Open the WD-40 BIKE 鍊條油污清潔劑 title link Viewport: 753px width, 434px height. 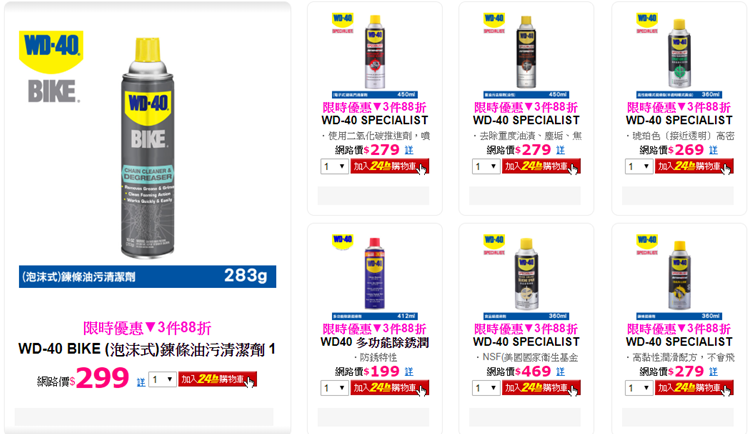[x=147, y=350]
